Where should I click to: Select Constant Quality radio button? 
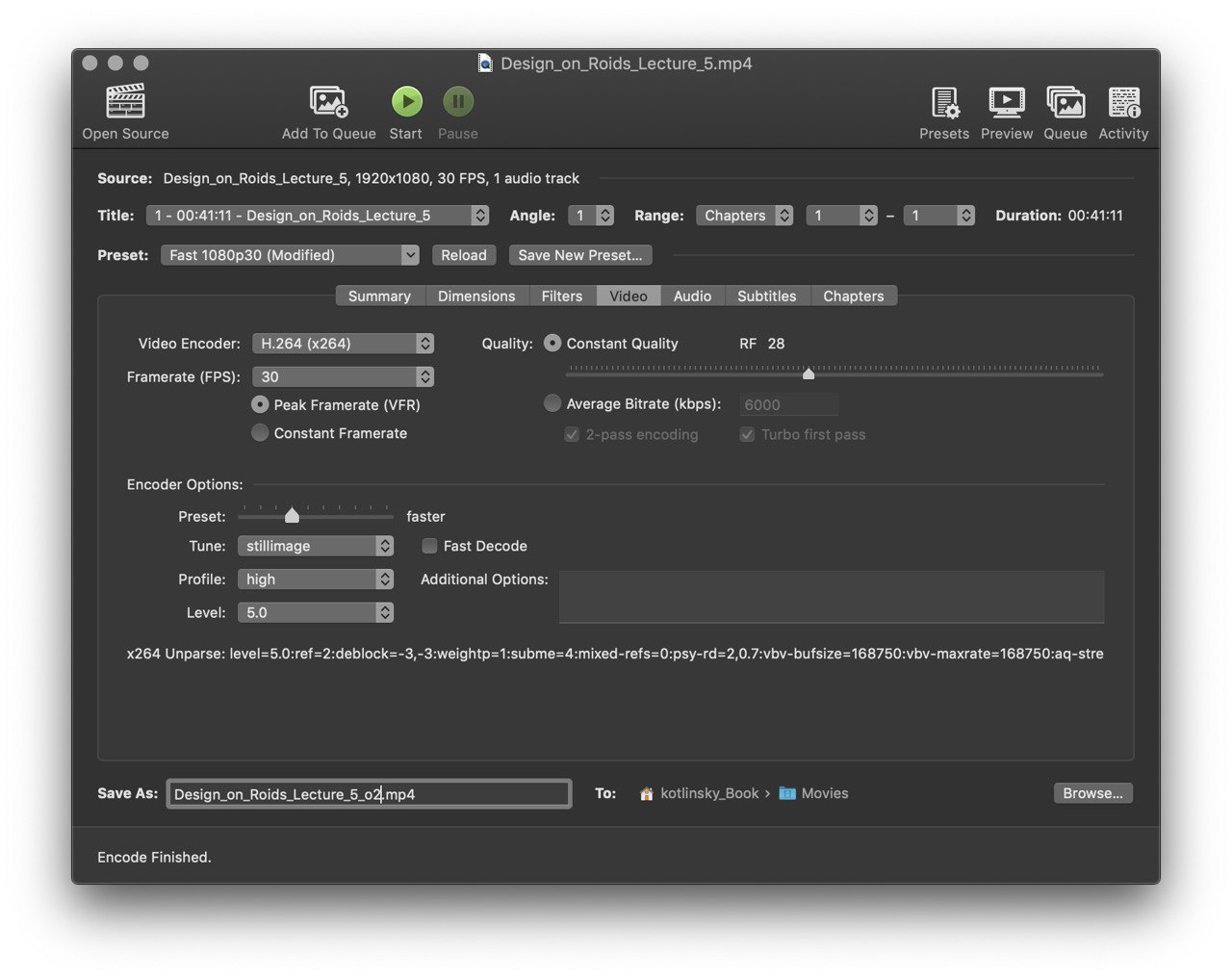(552, 343)
